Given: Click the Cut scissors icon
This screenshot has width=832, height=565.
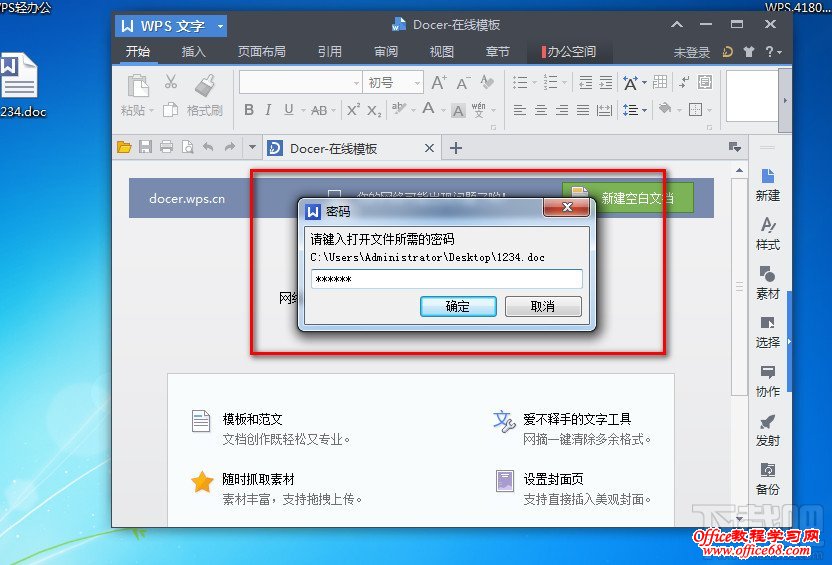Looking at the screenshot, I should 170,81.
